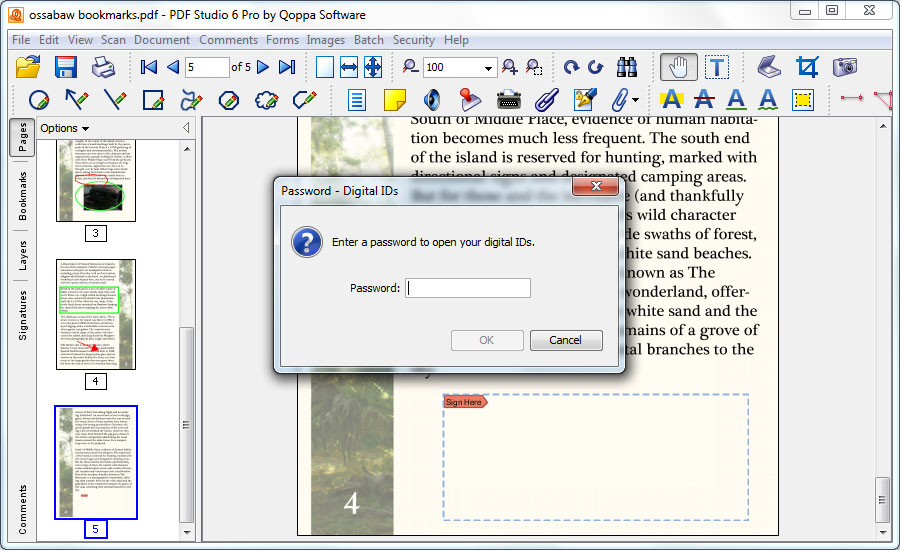
Task: Collapse the side panel with the arrow
Action: pos(186,127)
